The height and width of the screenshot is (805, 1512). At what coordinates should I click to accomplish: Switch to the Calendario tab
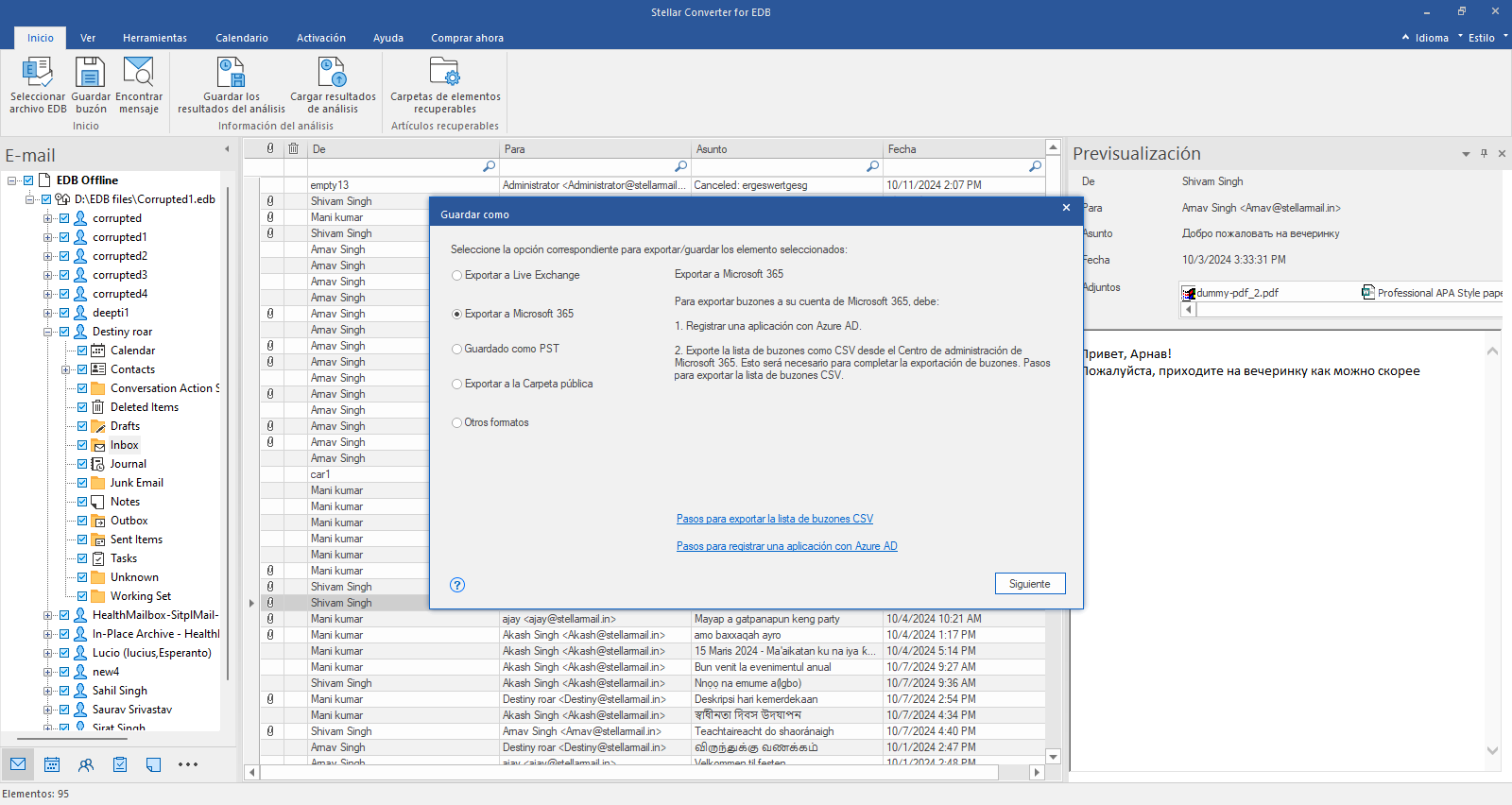point(242,38)
